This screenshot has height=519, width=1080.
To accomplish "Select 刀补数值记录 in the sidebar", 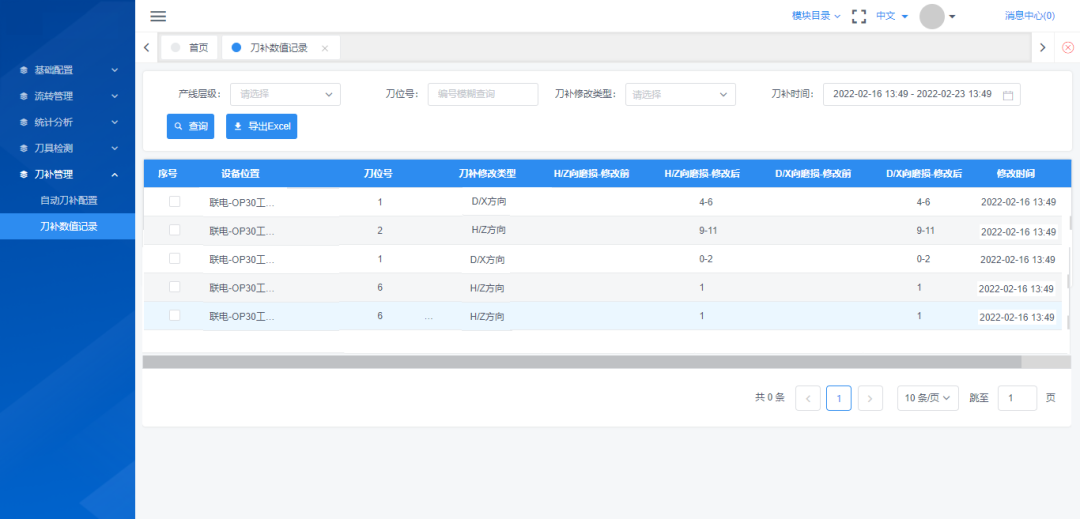I will pyautogui.click(x=68, y=226).
